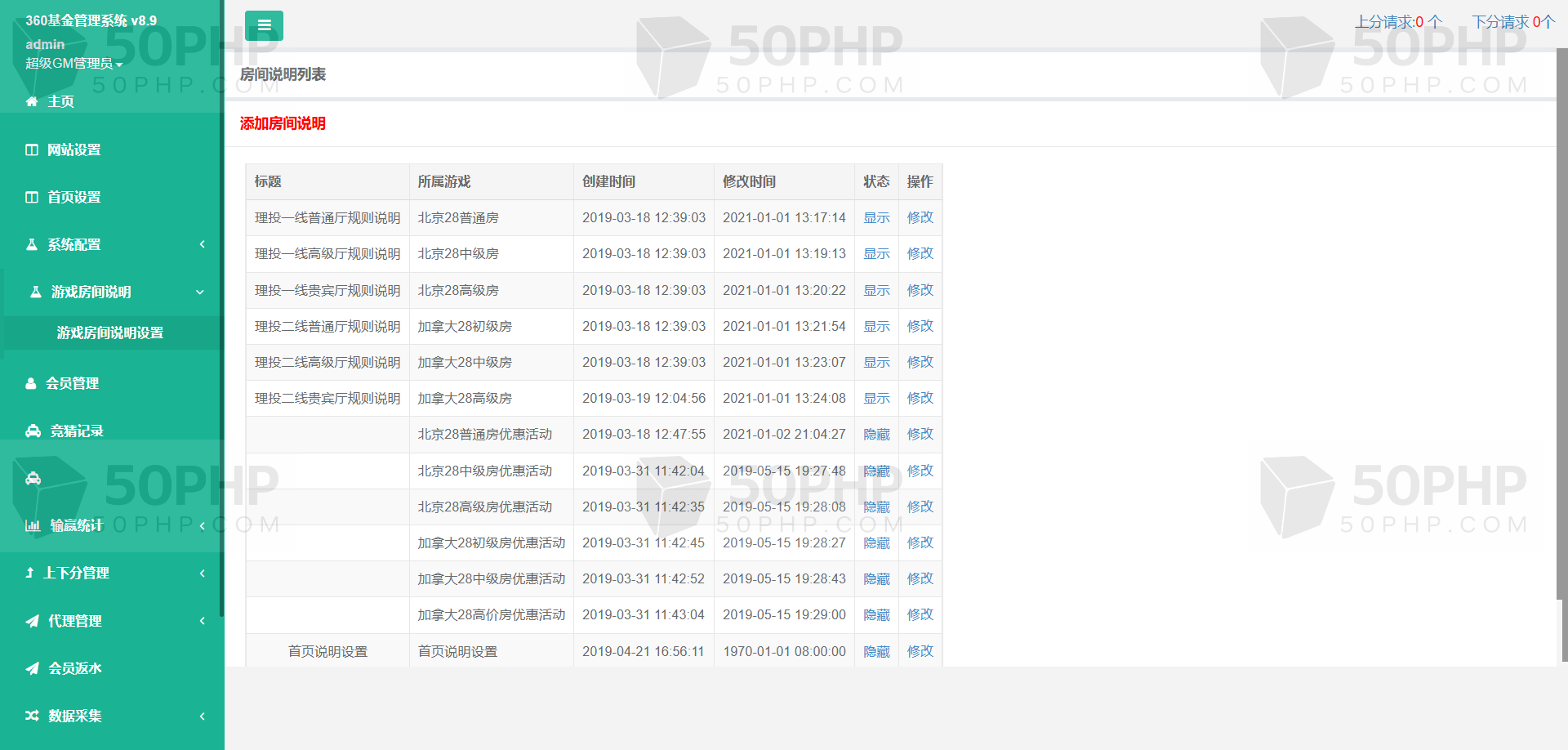Open the 超级GM管理员 user dropdown

[x=73, y=64]
